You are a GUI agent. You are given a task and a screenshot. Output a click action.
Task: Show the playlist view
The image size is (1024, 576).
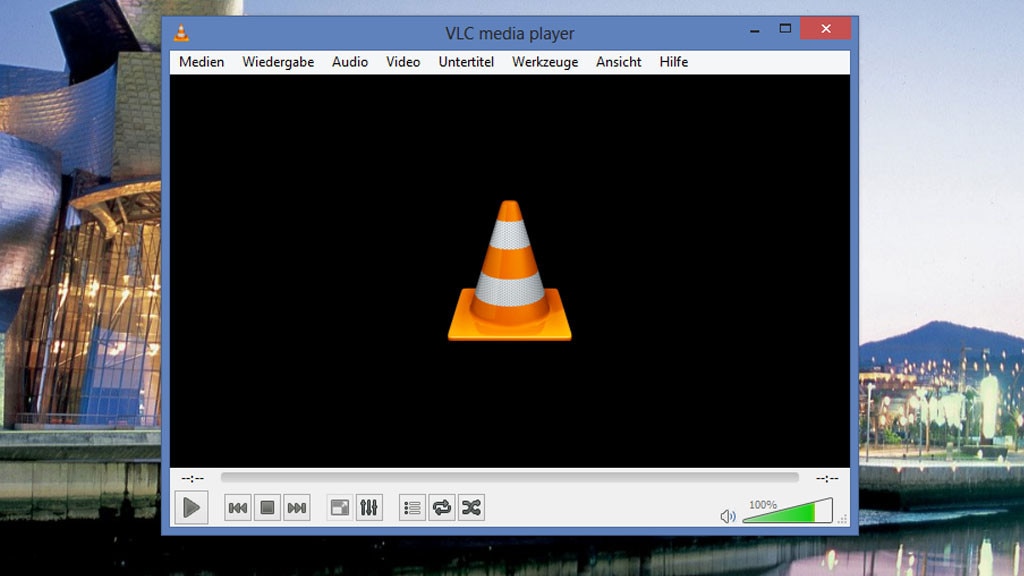[x=411, y=507]
